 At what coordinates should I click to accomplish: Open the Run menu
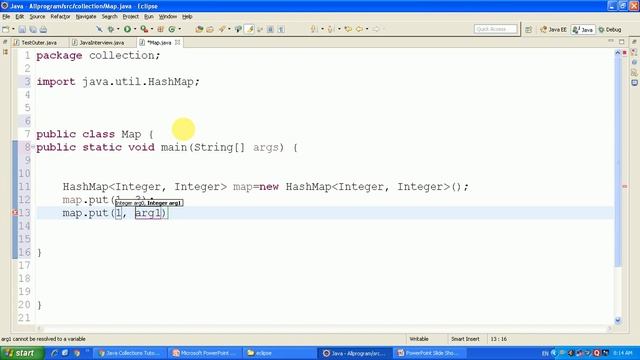pyautogui.click(x=149, y=17)
